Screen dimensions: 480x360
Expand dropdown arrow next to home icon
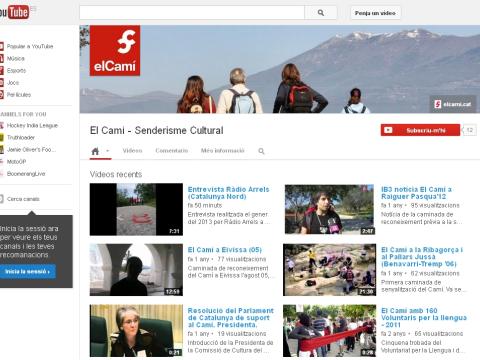[108, 151]
